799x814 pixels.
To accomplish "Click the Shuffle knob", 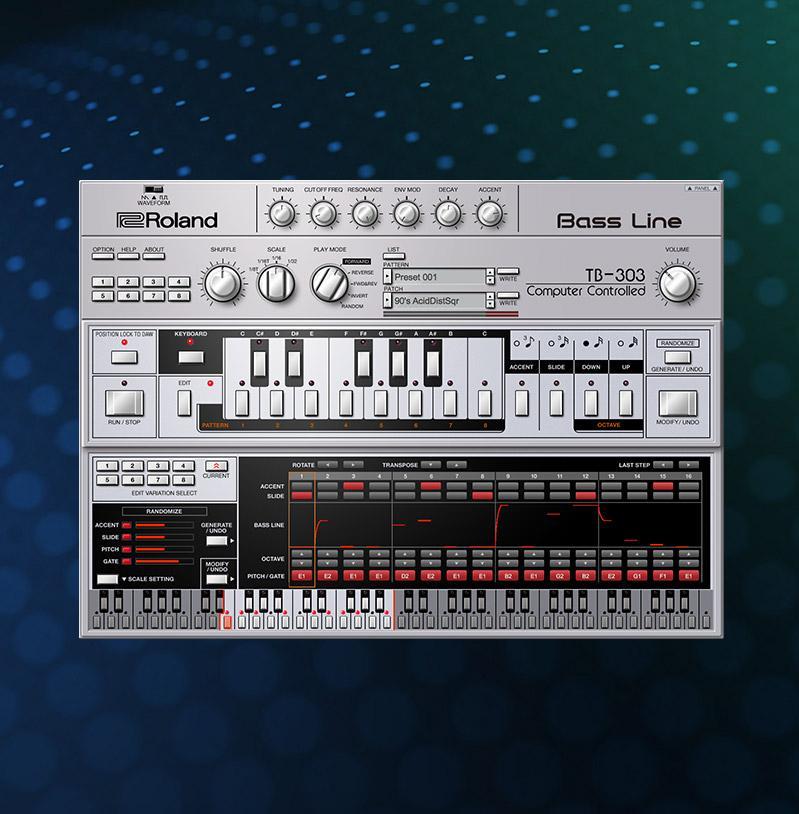I will (223, 283).
